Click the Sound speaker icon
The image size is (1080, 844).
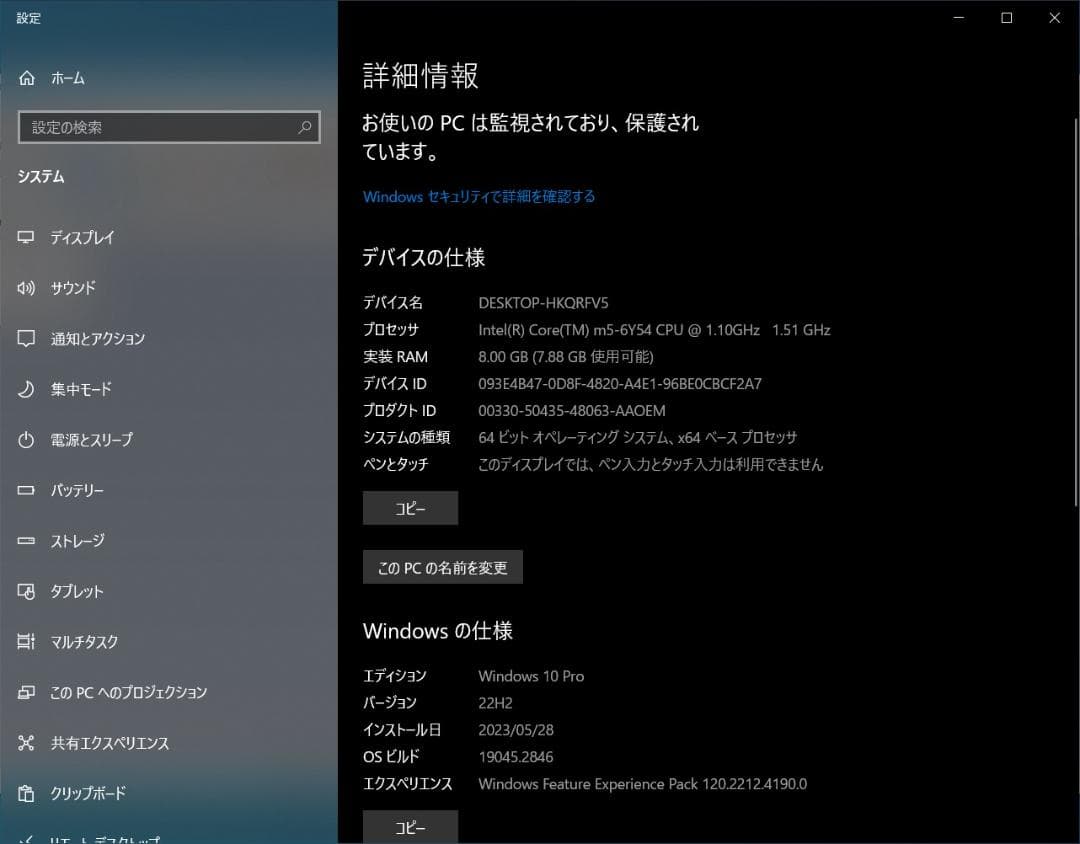[26, 288]
